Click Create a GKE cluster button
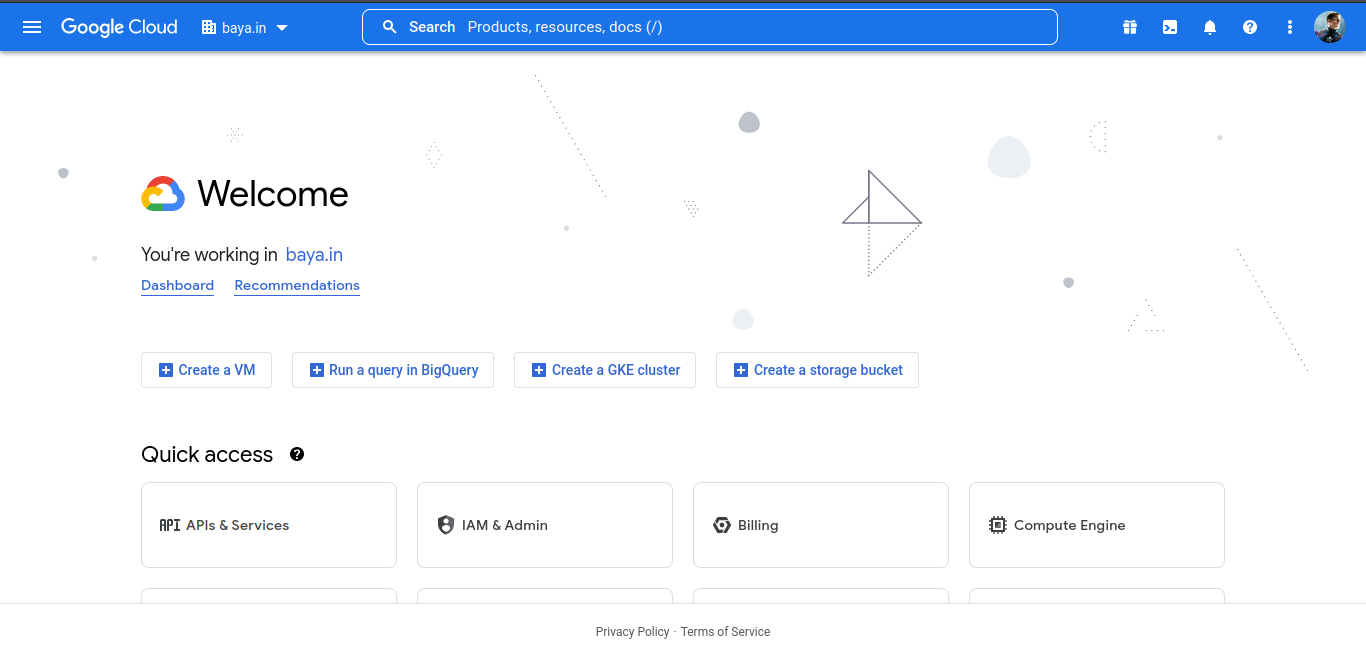The width and height of the screenshot is (1366, 659). (x=605, y=370)
